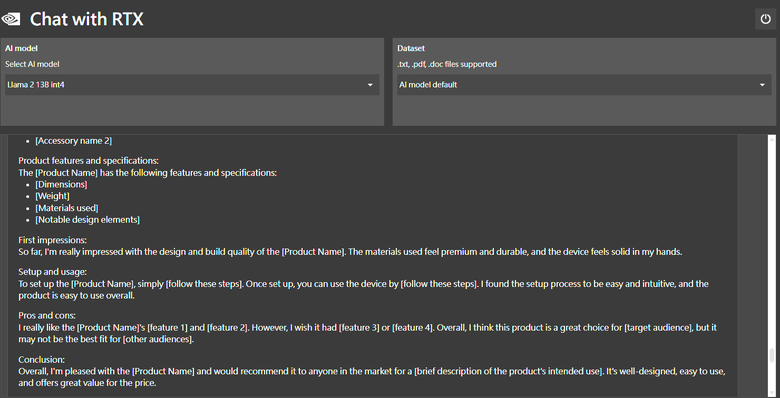Click the chat scrollbar thumb

772,356
